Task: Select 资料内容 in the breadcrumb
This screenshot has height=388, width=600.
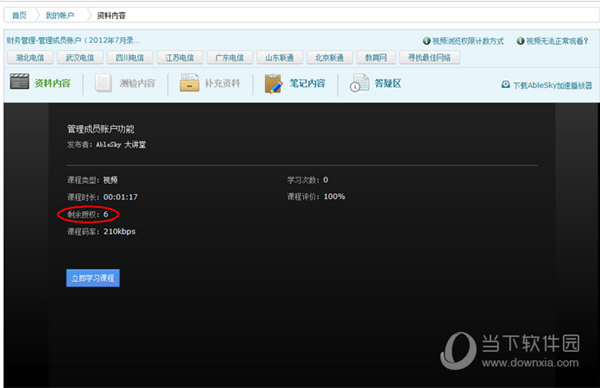Action: [111, 15]
